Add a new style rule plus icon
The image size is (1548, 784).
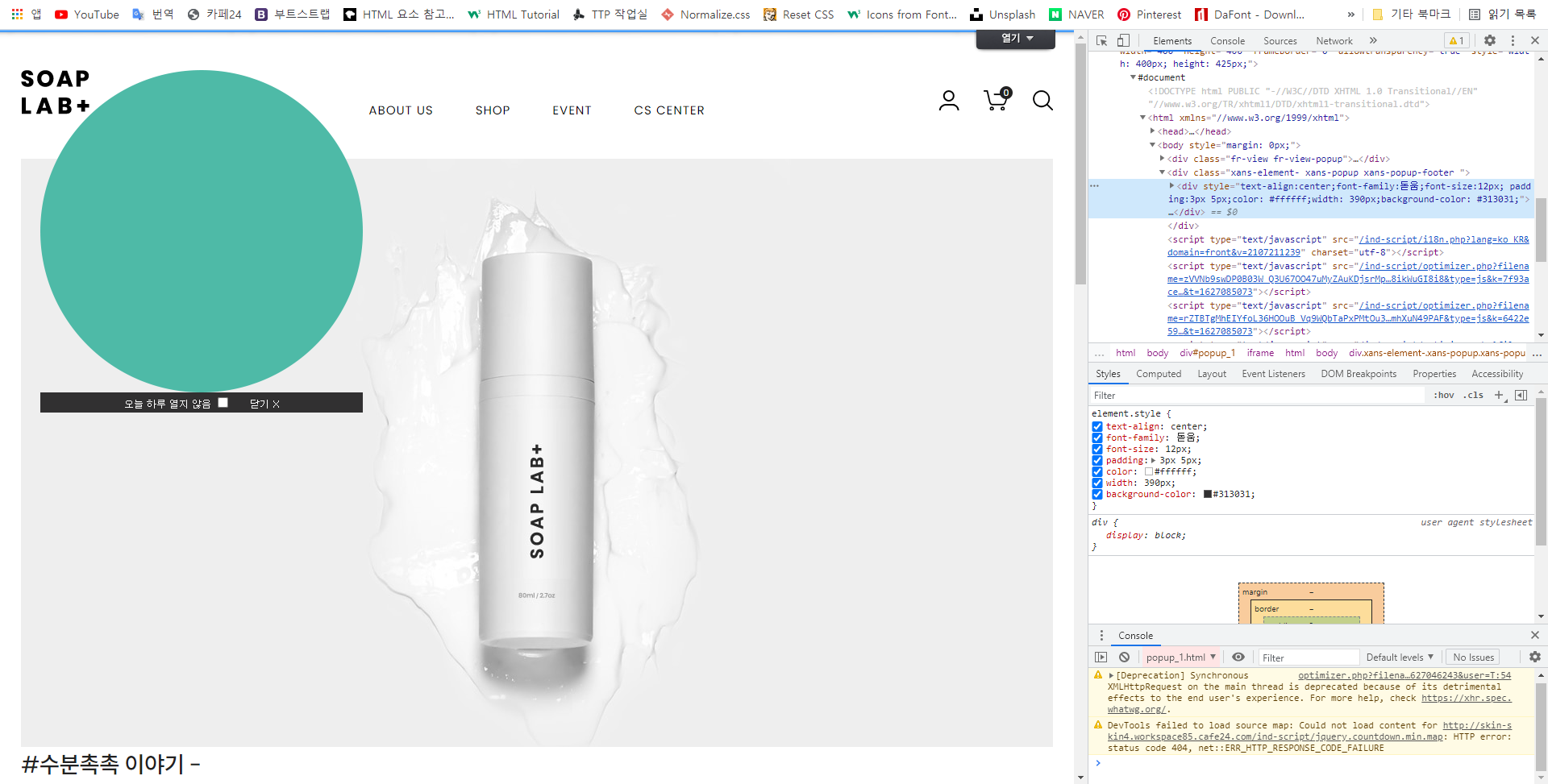click(x=1499, y=395)
